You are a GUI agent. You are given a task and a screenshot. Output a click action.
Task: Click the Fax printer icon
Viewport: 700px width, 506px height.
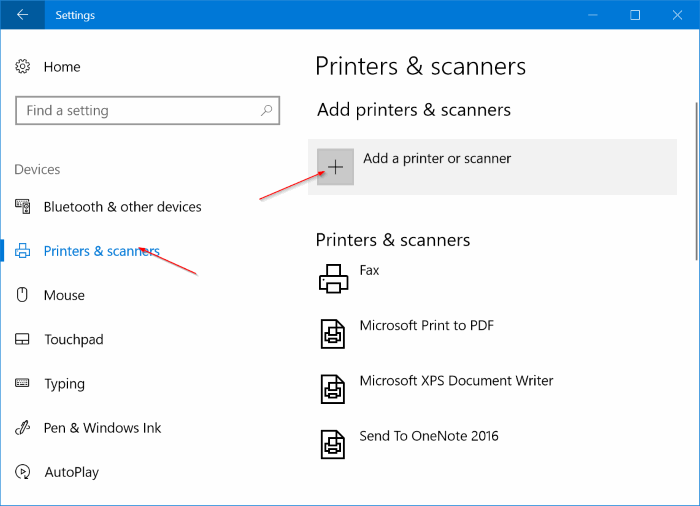pos(333,279)
